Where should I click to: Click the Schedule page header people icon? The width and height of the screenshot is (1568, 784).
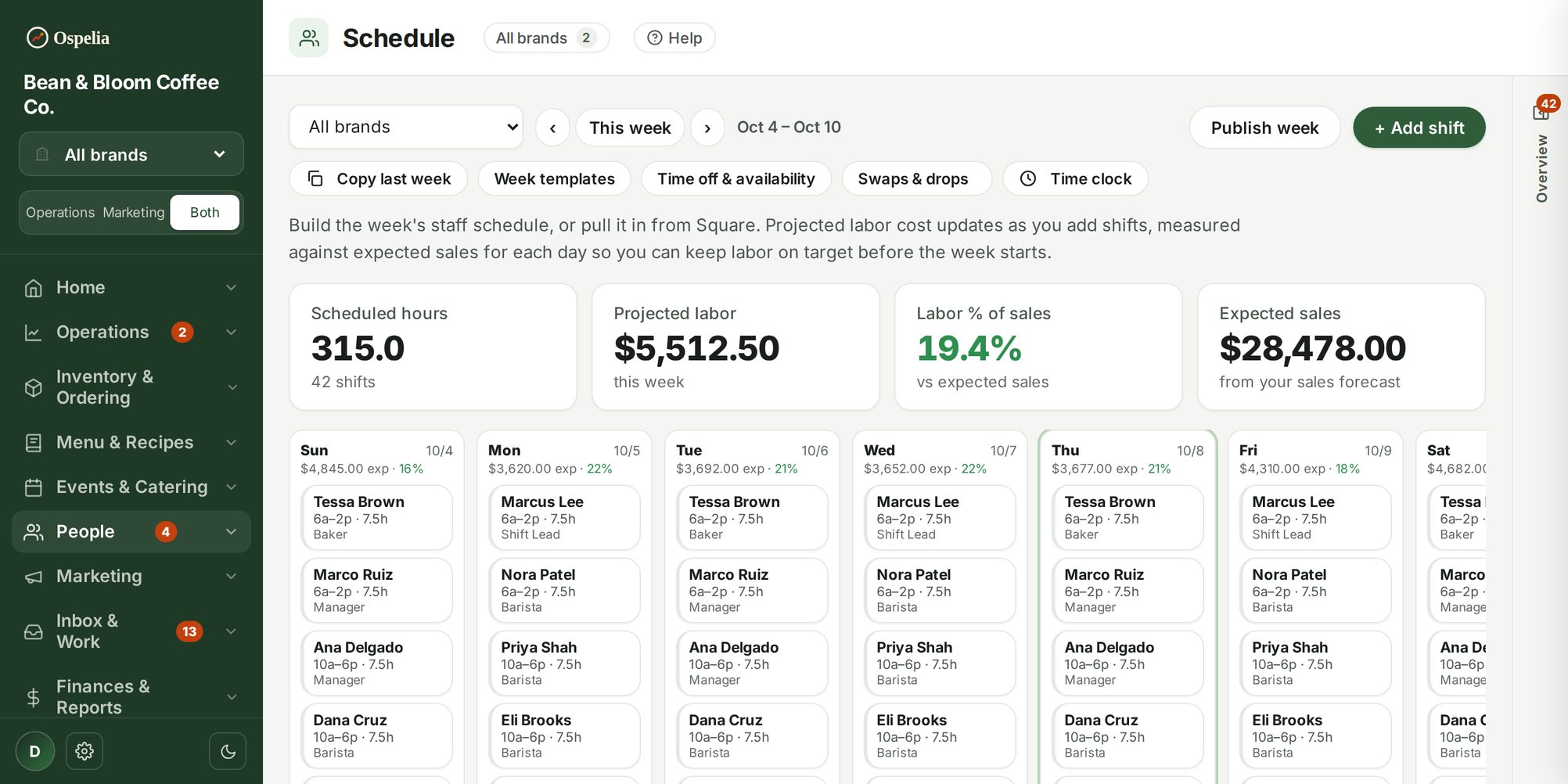[x=309, y=38]
